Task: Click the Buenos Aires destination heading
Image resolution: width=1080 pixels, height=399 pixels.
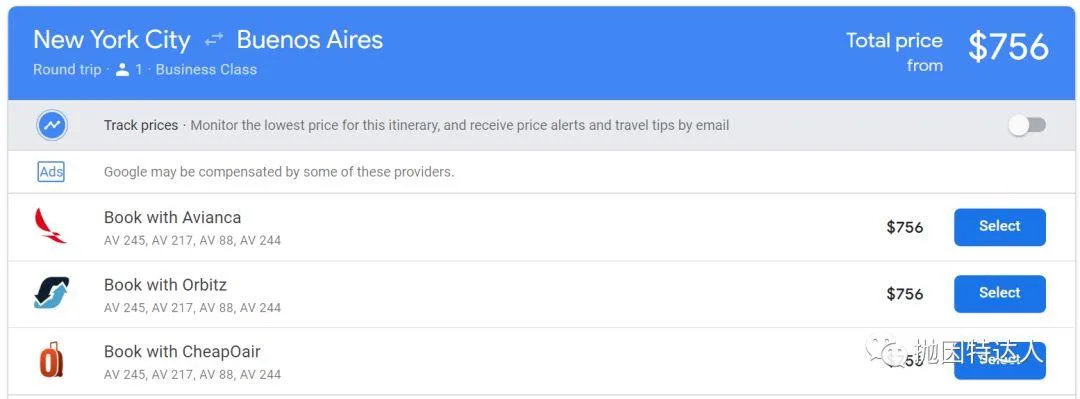Action: 309,40
